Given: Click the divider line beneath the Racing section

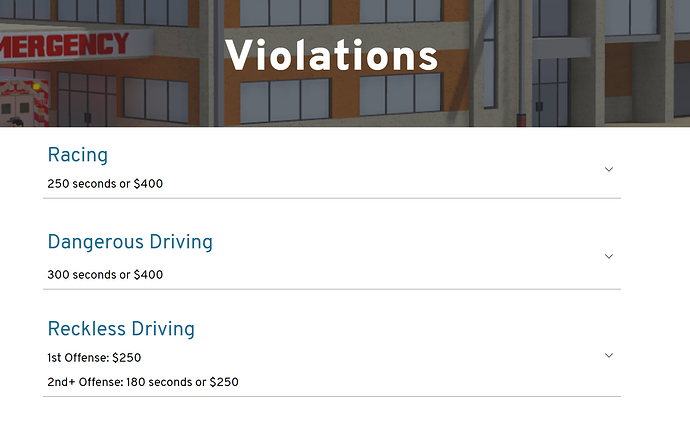Looking at the screenshot, I should [x=332, y=198].
